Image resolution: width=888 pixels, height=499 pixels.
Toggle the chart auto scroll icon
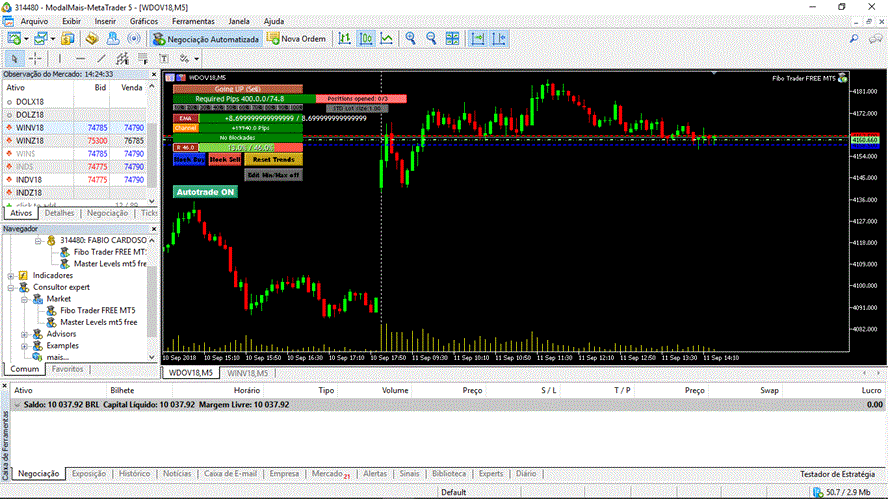tap(477, 39)
